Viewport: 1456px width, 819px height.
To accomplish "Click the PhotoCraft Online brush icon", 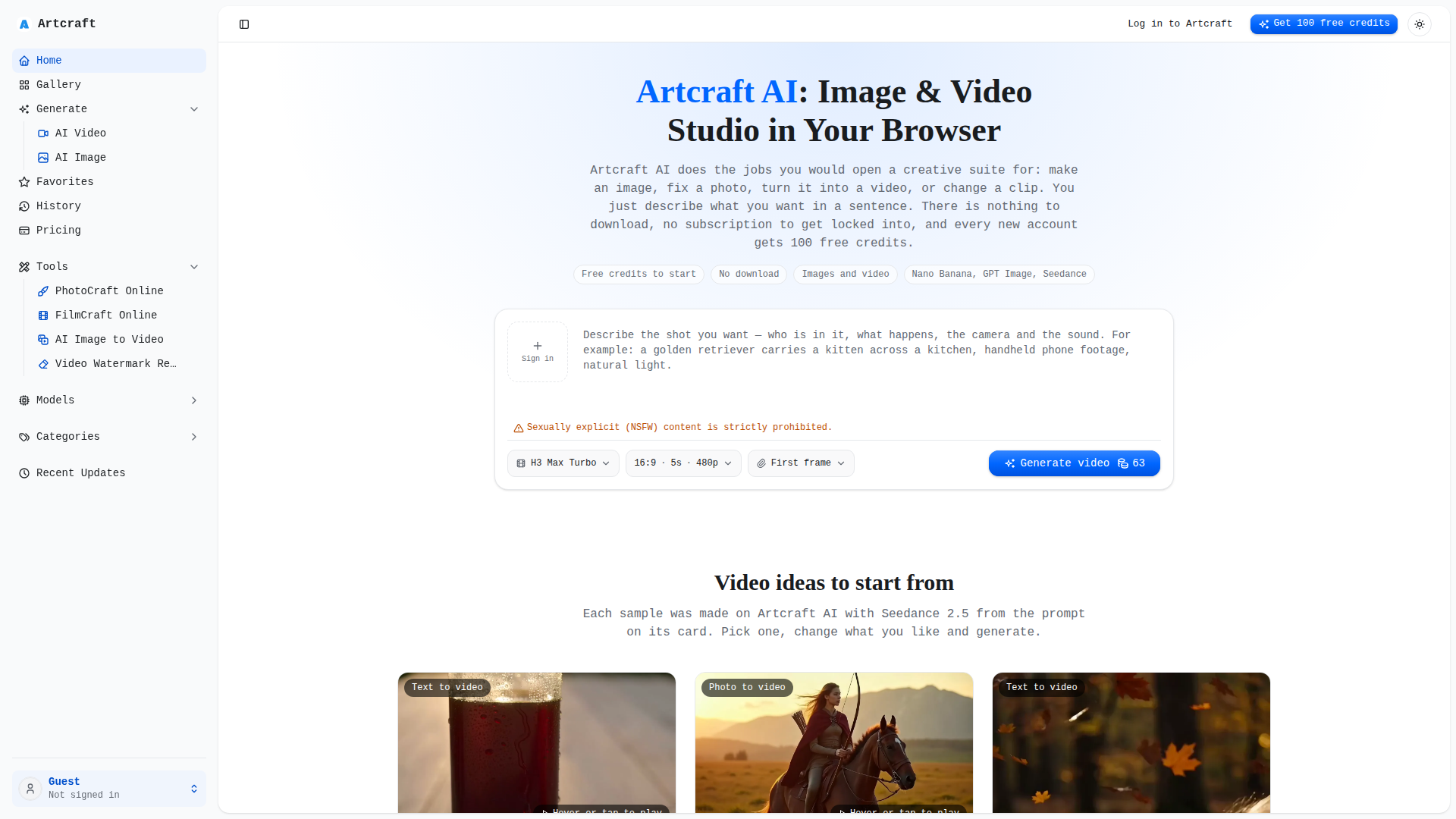I will point(43,291).
